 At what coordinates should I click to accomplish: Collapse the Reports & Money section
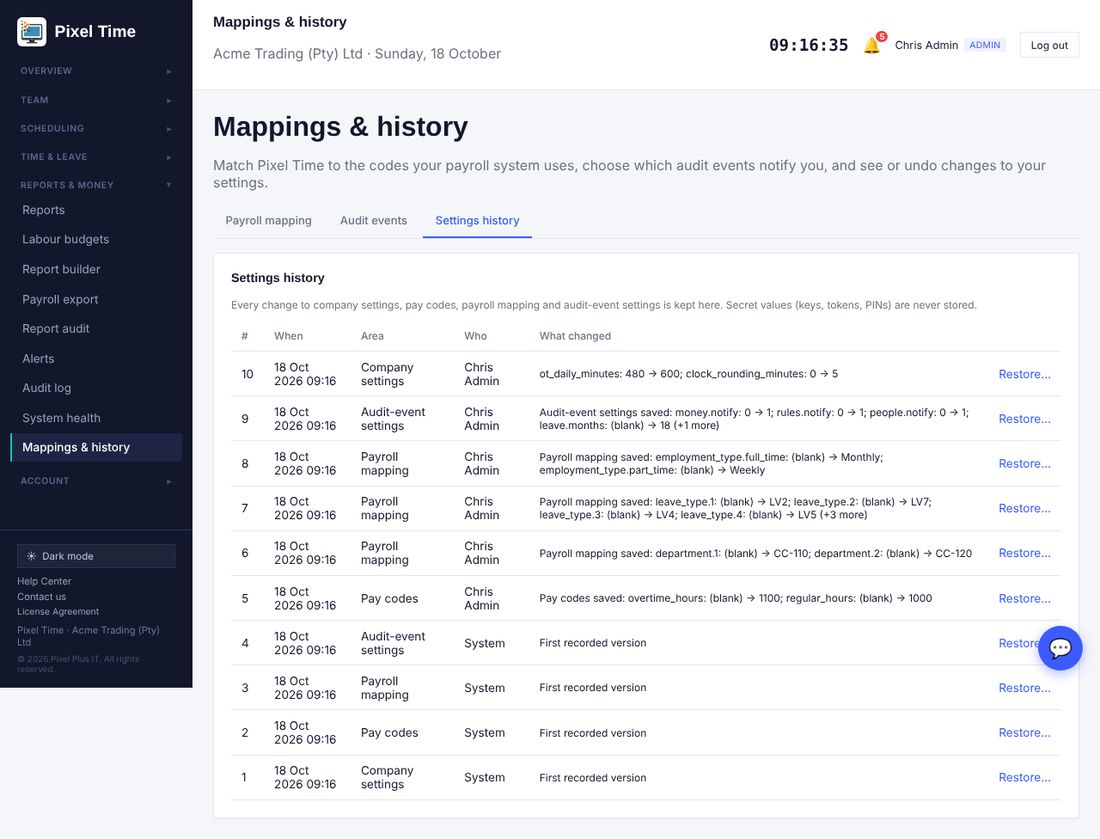[96, 185]
